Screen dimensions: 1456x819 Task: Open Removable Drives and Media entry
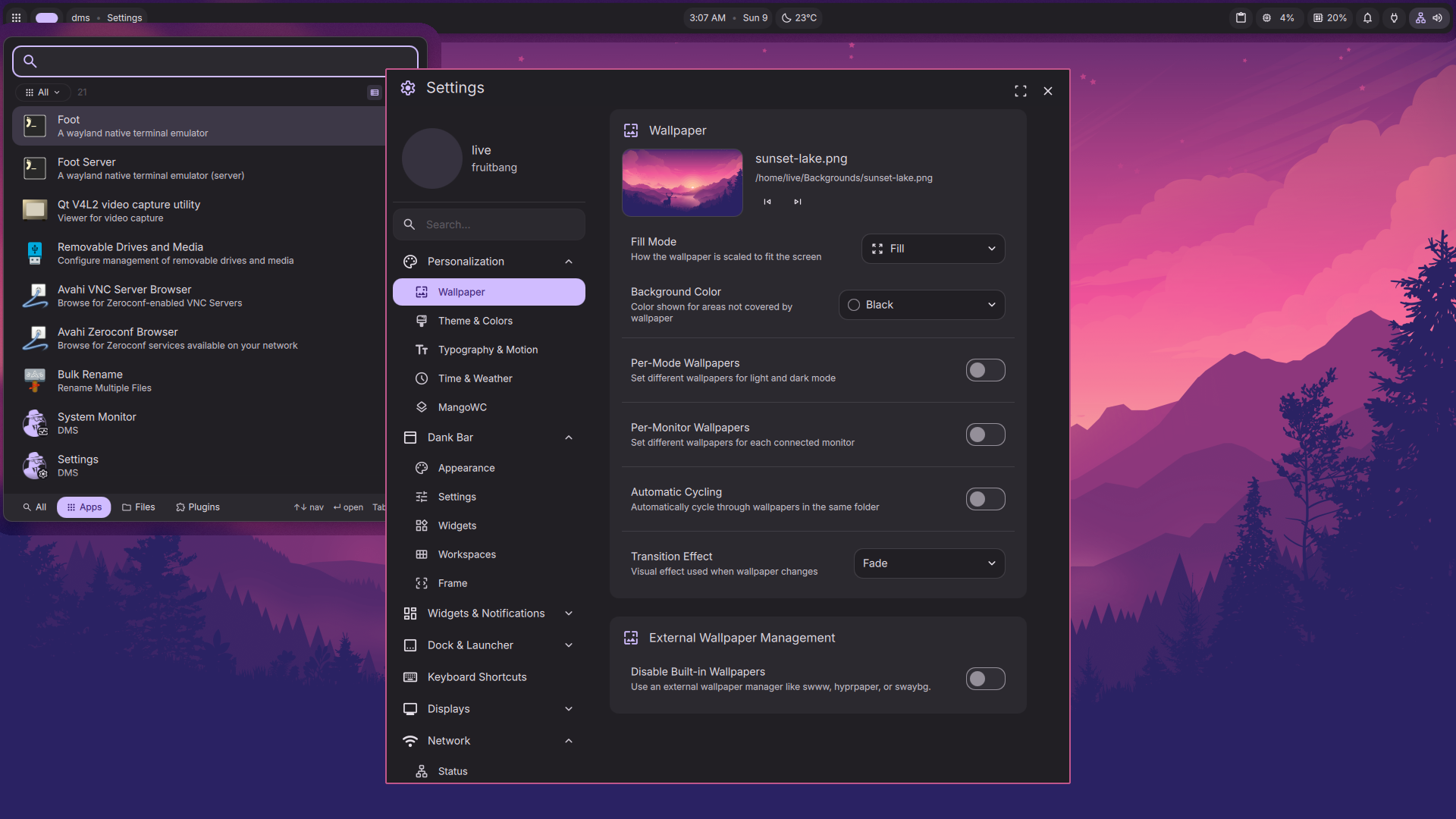200,253
